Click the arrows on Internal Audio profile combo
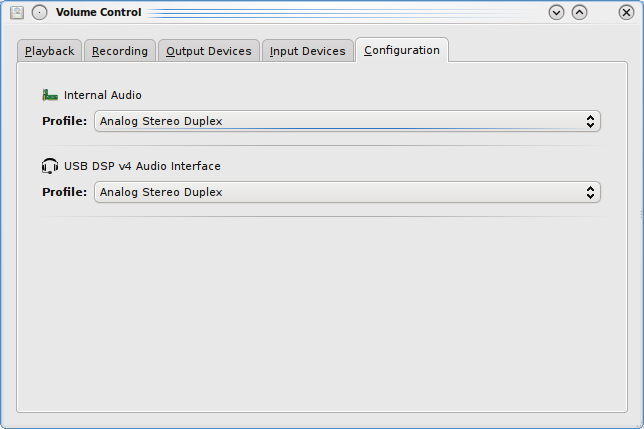 (591, 121)
